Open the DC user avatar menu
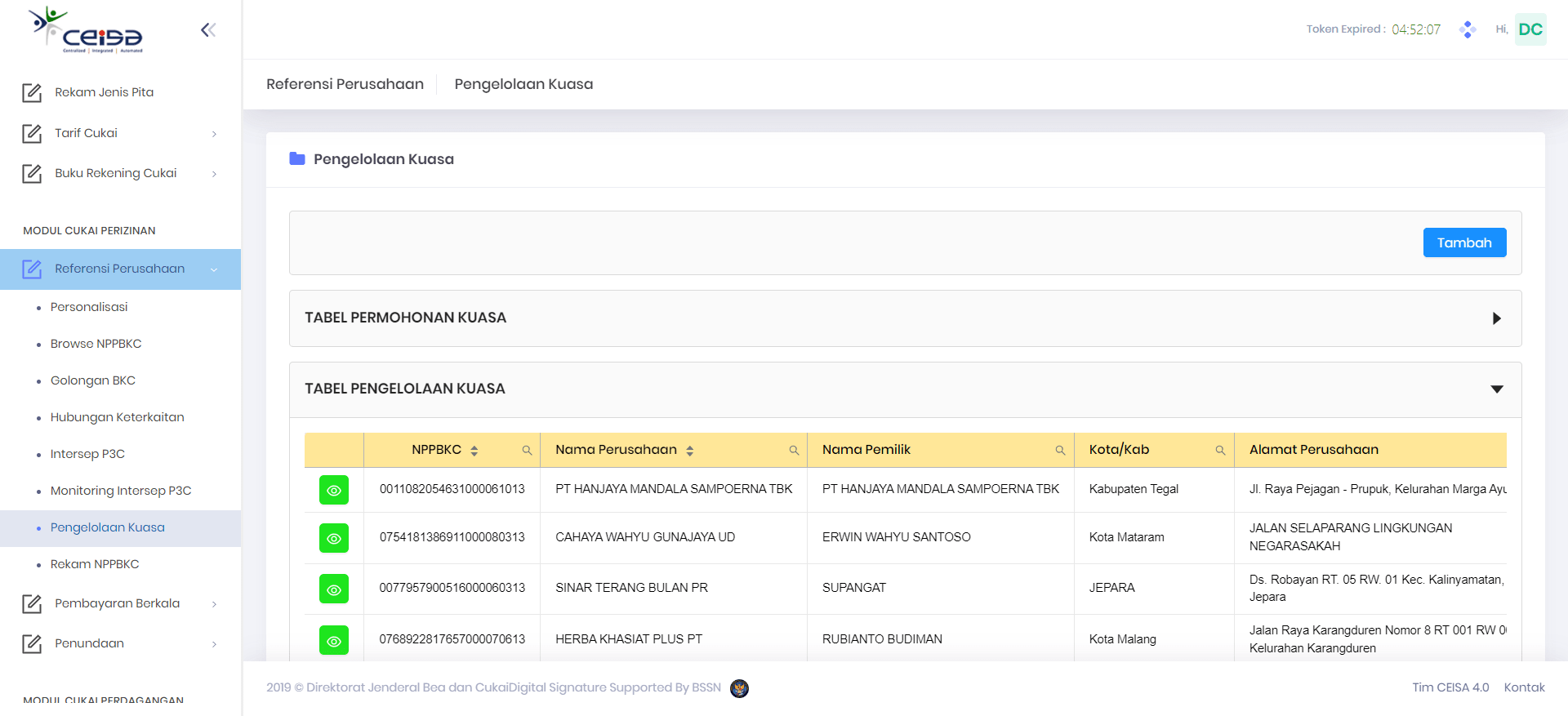 pyautogui.click(x=1530, y=29)
